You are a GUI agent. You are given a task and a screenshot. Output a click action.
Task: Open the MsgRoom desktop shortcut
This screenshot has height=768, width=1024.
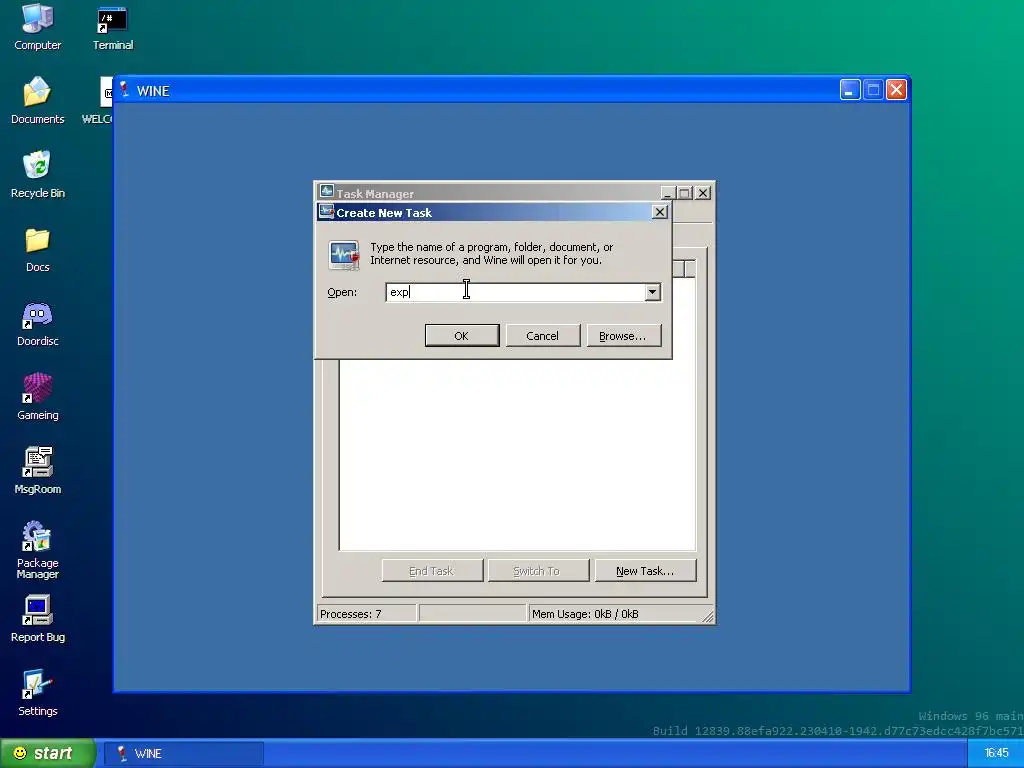pyautogui.click(x=37, y=471)
